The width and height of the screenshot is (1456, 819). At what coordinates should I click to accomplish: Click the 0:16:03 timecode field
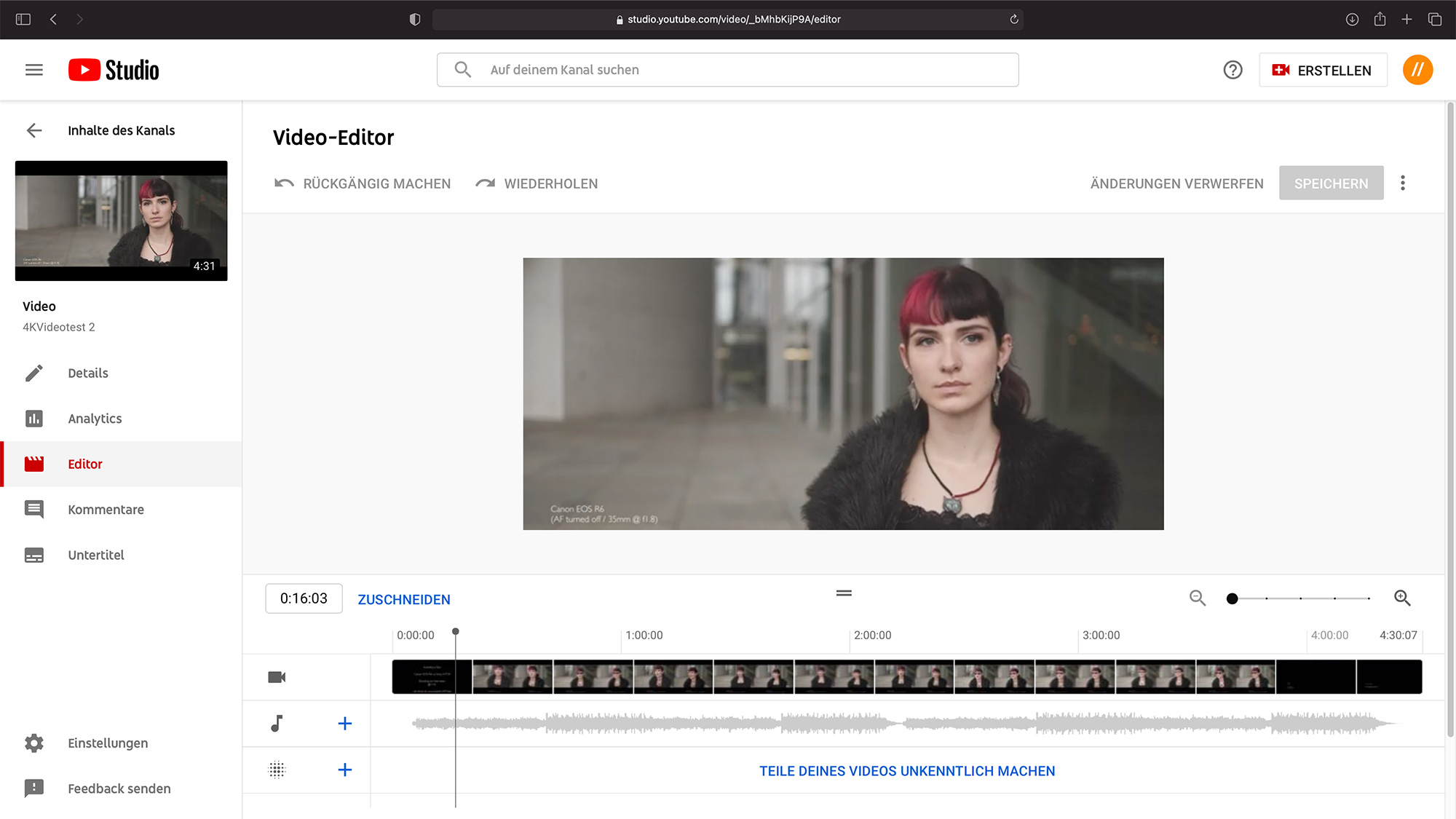[304, 598]
